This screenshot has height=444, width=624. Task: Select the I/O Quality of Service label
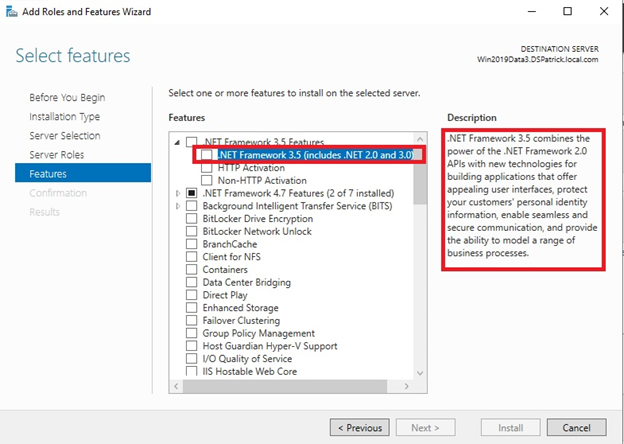pyautogui.click(x=247, y=358)
